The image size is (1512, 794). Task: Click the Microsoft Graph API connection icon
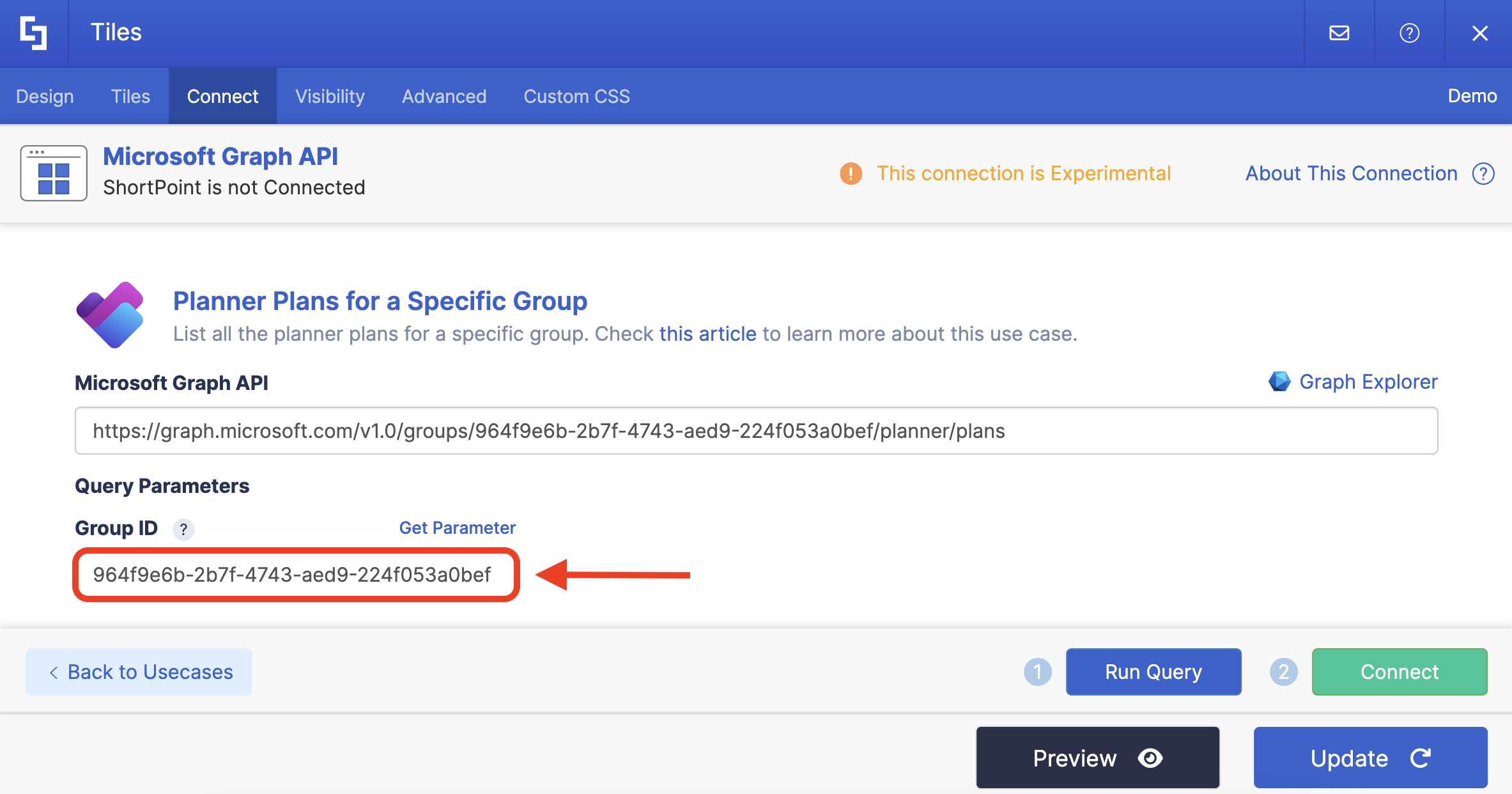(x=54, y=173)
